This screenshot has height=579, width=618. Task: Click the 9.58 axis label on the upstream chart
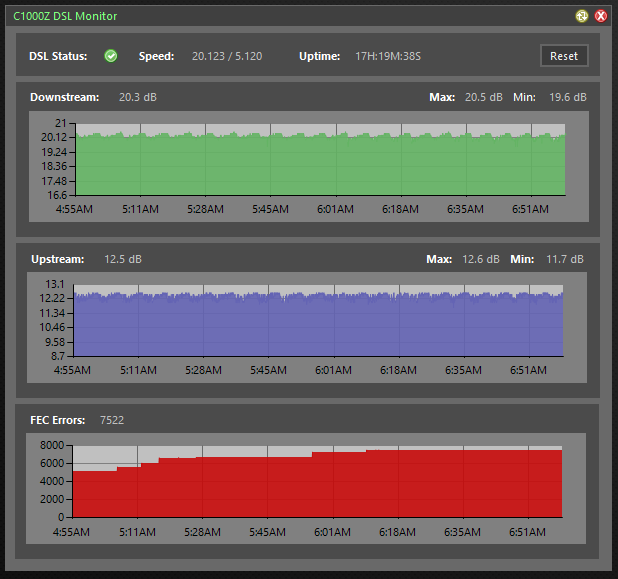click(55, 342)
